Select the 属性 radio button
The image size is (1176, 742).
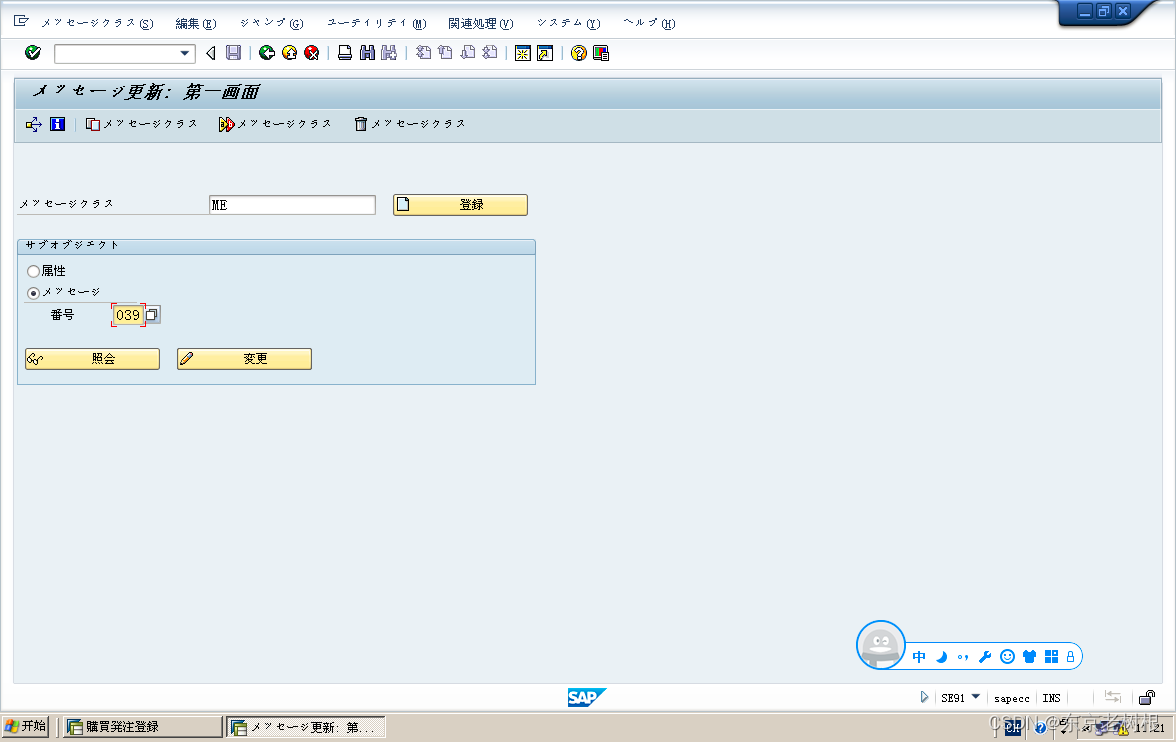(31, 270)
